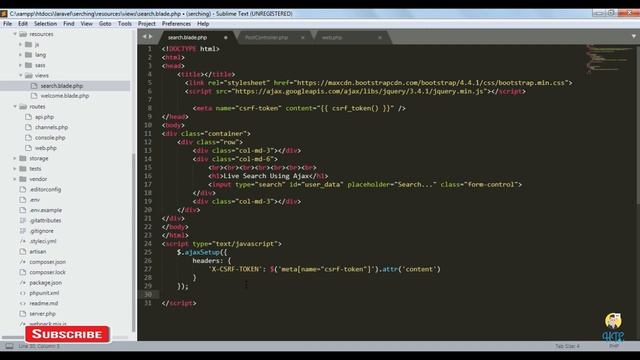
Task: Open server.php in the sidebar
Action: click(x=42, y=313)
